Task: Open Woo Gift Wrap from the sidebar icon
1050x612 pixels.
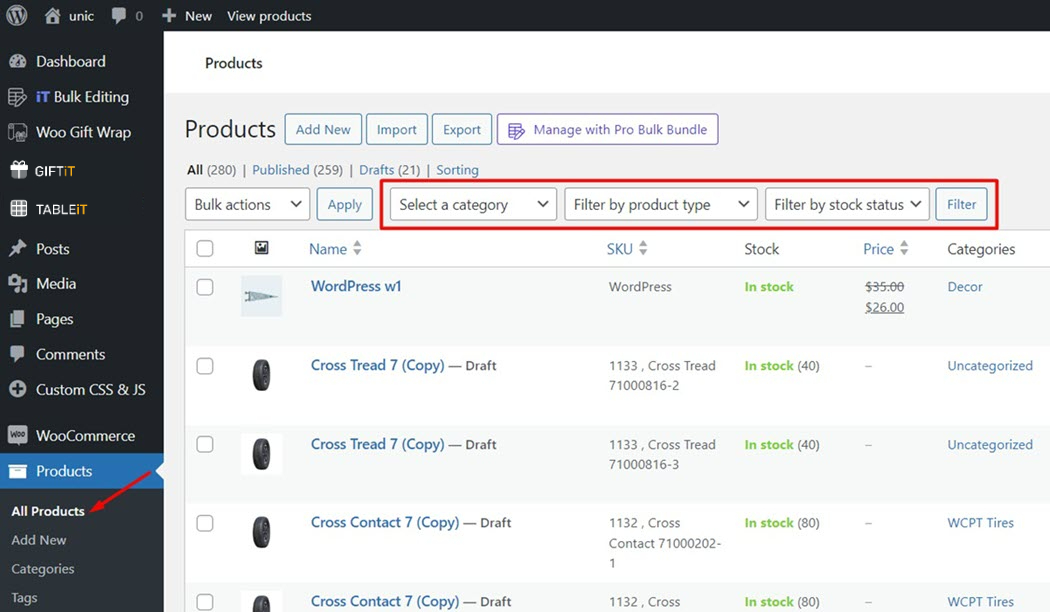Action: 19,132
